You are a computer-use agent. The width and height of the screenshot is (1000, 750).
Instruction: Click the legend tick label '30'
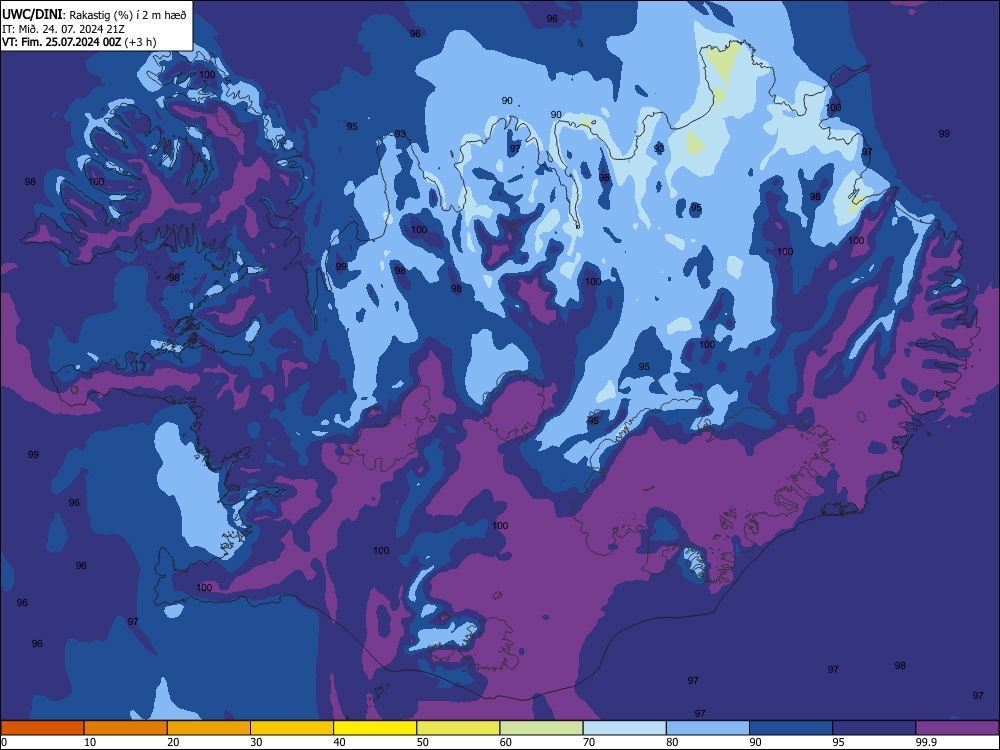coord(256,742)
